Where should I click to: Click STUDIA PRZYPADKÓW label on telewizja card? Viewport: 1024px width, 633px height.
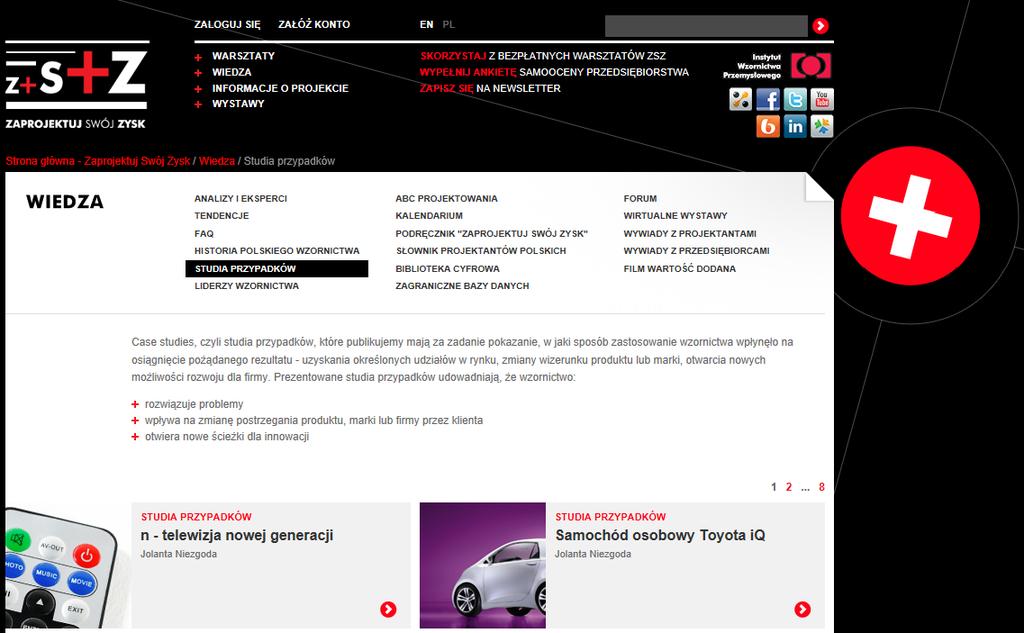(196, 517)
